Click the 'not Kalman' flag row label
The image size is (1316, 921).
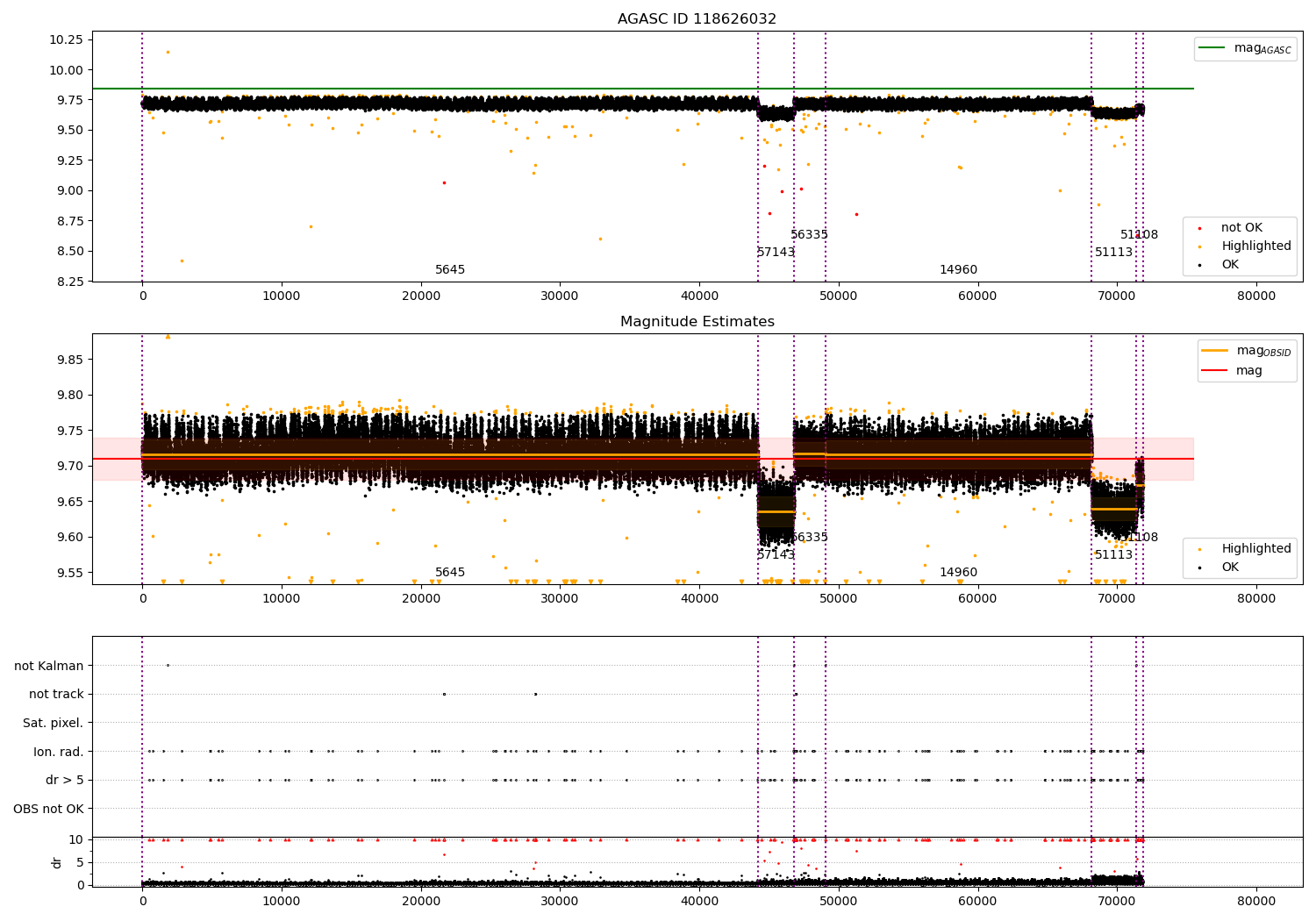(49, 666)
